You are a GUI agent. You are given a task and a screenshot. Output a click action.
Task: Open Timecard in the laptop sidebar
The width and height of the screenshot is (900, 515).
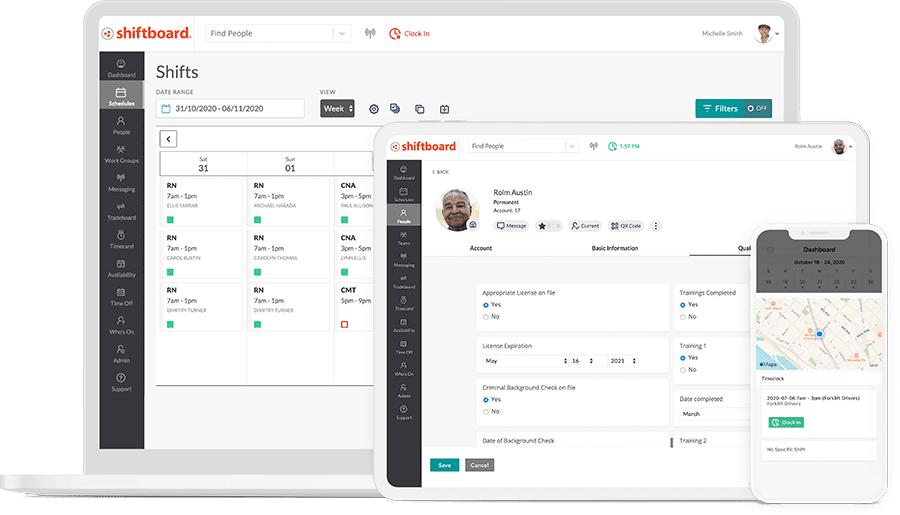point(121,239)
